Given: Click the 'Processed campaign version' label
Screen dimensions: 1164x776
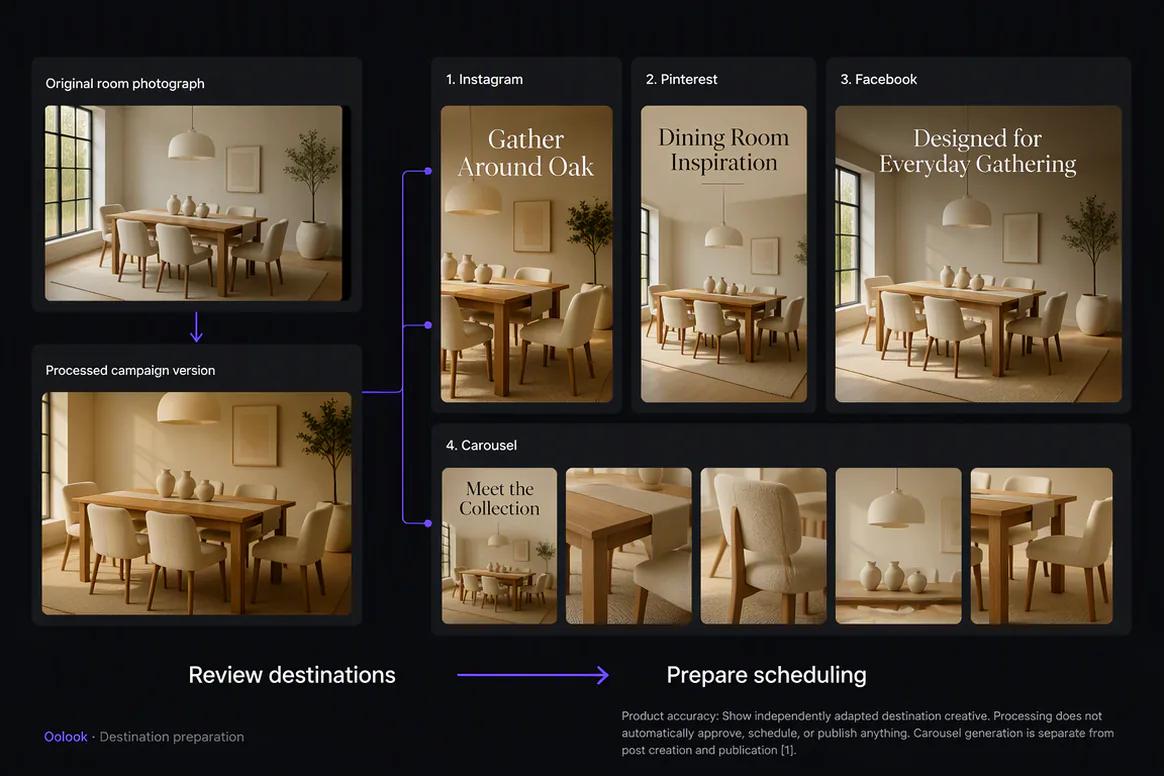Looking at the screenshot, I should pos(130,371).
